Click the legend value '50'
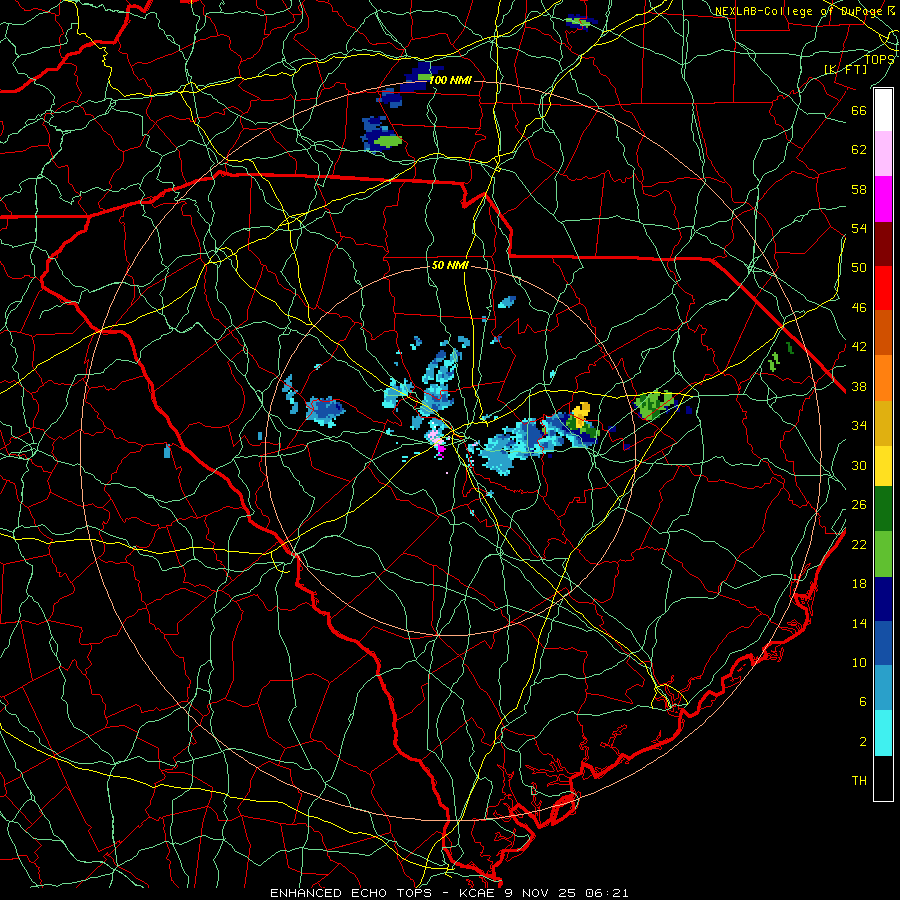Viewport: 900px width, 900px height. [x=859, y=268]
